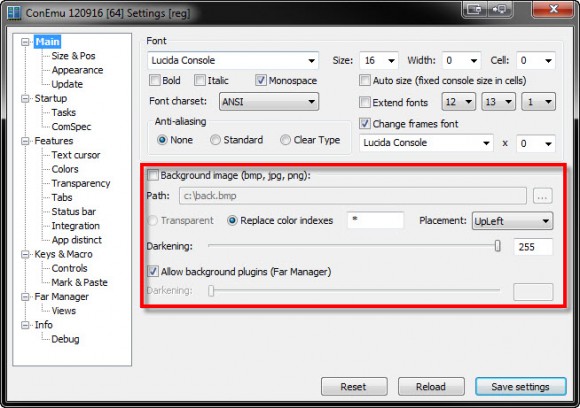Click the Replace color indexes text field

pyautogui.click(x=375, y=220)
